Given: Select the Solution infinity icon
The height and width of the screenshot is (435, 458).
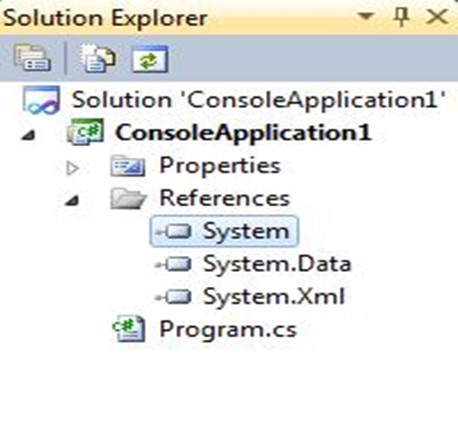Looking at the screenshot, I should click(x=41, y=100).
